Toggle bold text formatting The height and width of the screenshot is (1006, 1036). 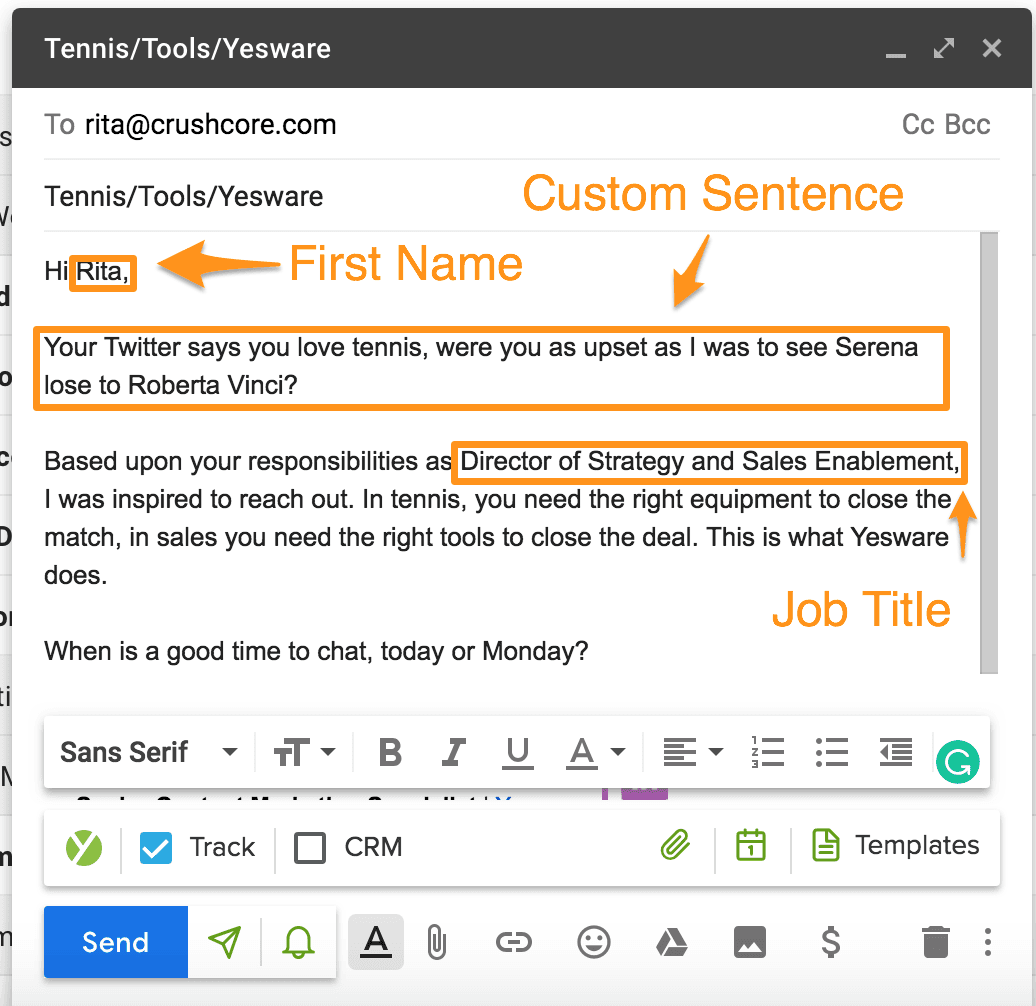point(390,752)
